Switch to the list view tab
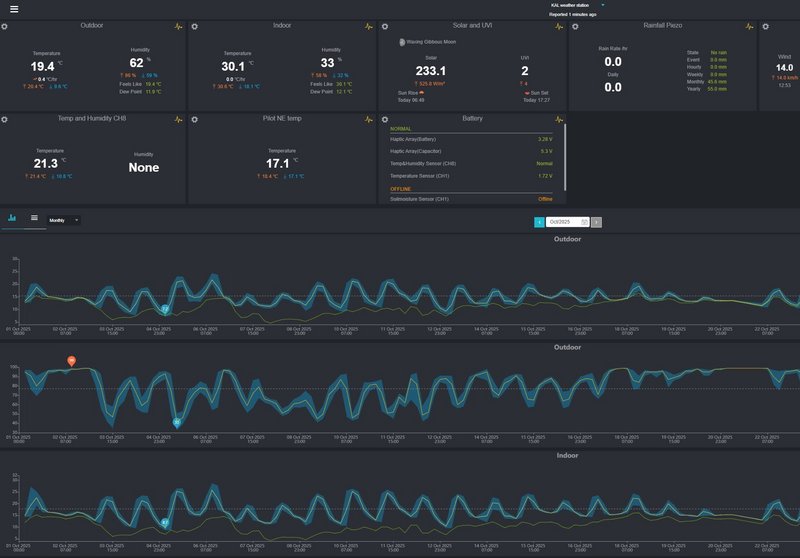The image size is (800, 558). [34, 217]
